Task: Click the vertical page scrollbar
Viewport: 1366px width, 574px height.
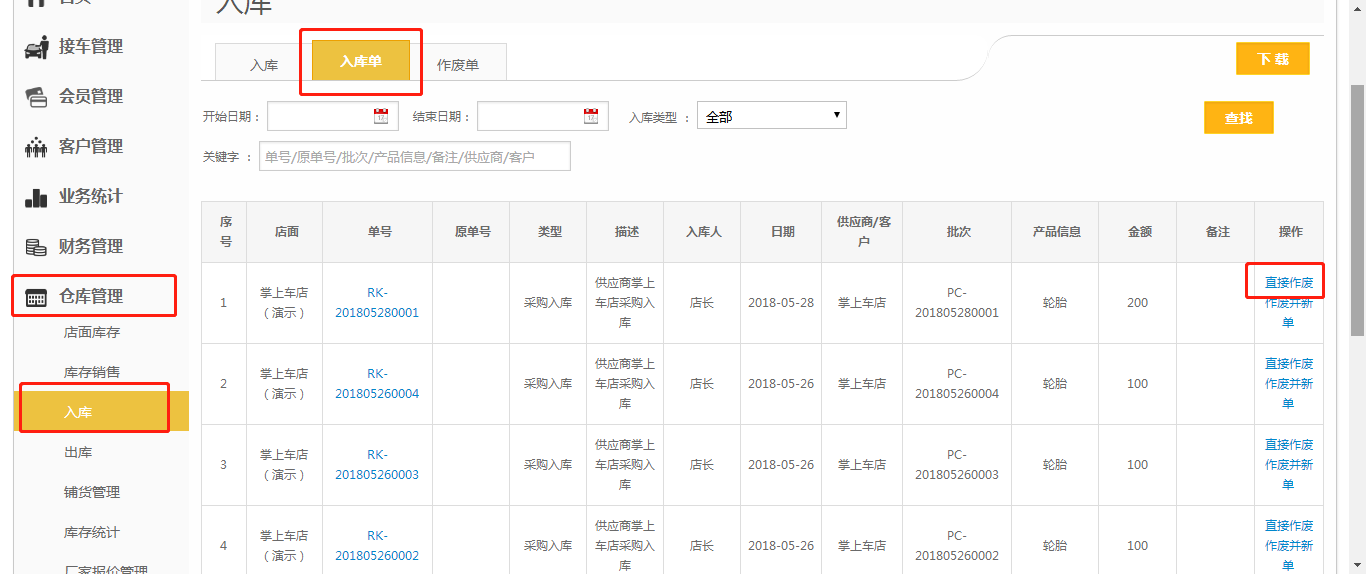Action: click(1357, 200)
